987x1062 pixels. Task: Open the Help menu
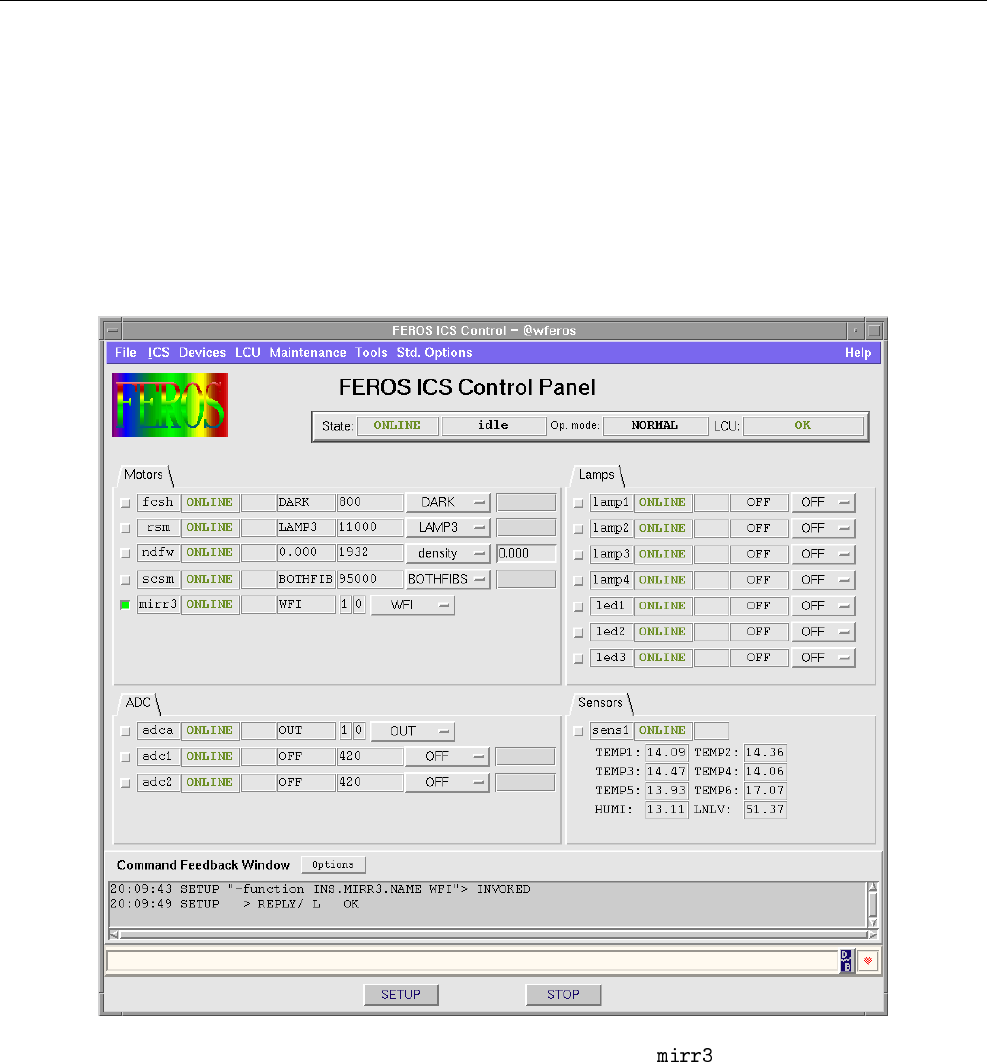pos(858,352)
